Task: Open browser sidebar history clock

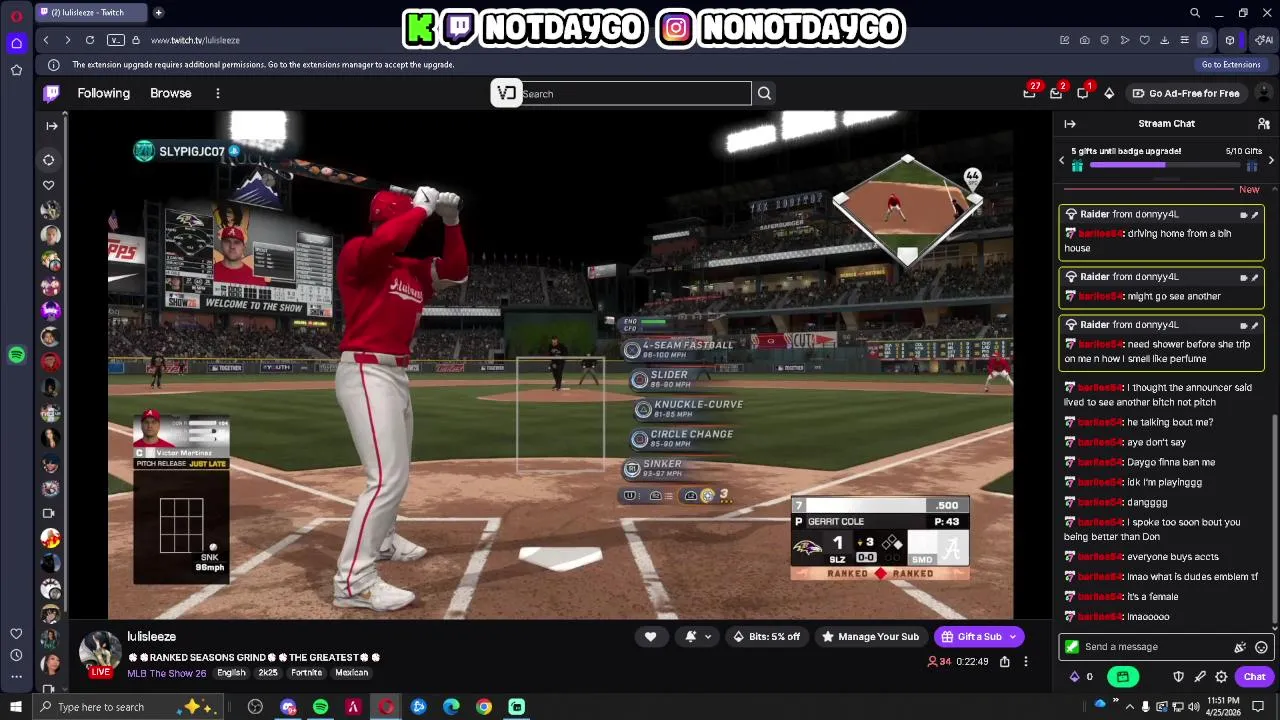Action: [16, 655]
